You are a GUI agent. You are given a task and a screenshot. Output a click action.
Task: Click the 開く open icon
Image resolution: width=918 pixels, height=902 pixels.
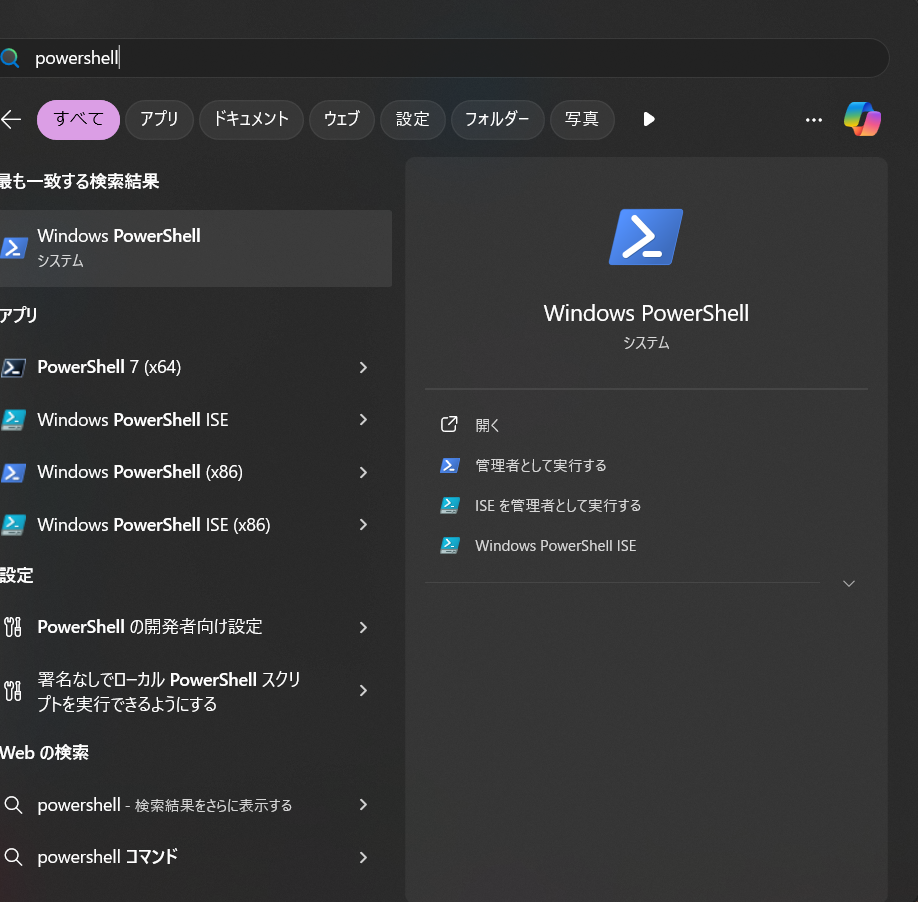(x=449, y=424)
